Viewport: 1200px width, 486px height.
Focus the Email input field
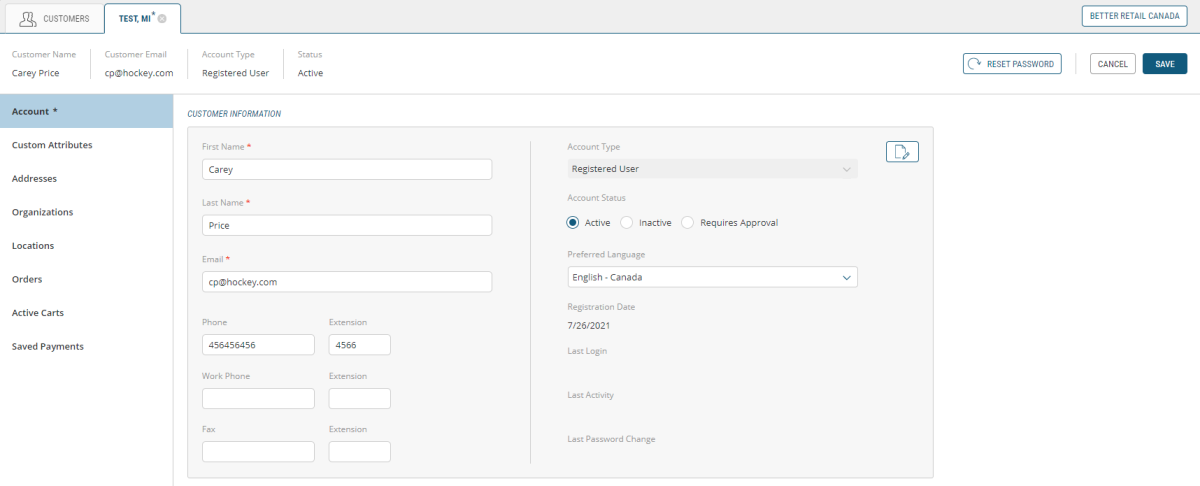point(346,282)
